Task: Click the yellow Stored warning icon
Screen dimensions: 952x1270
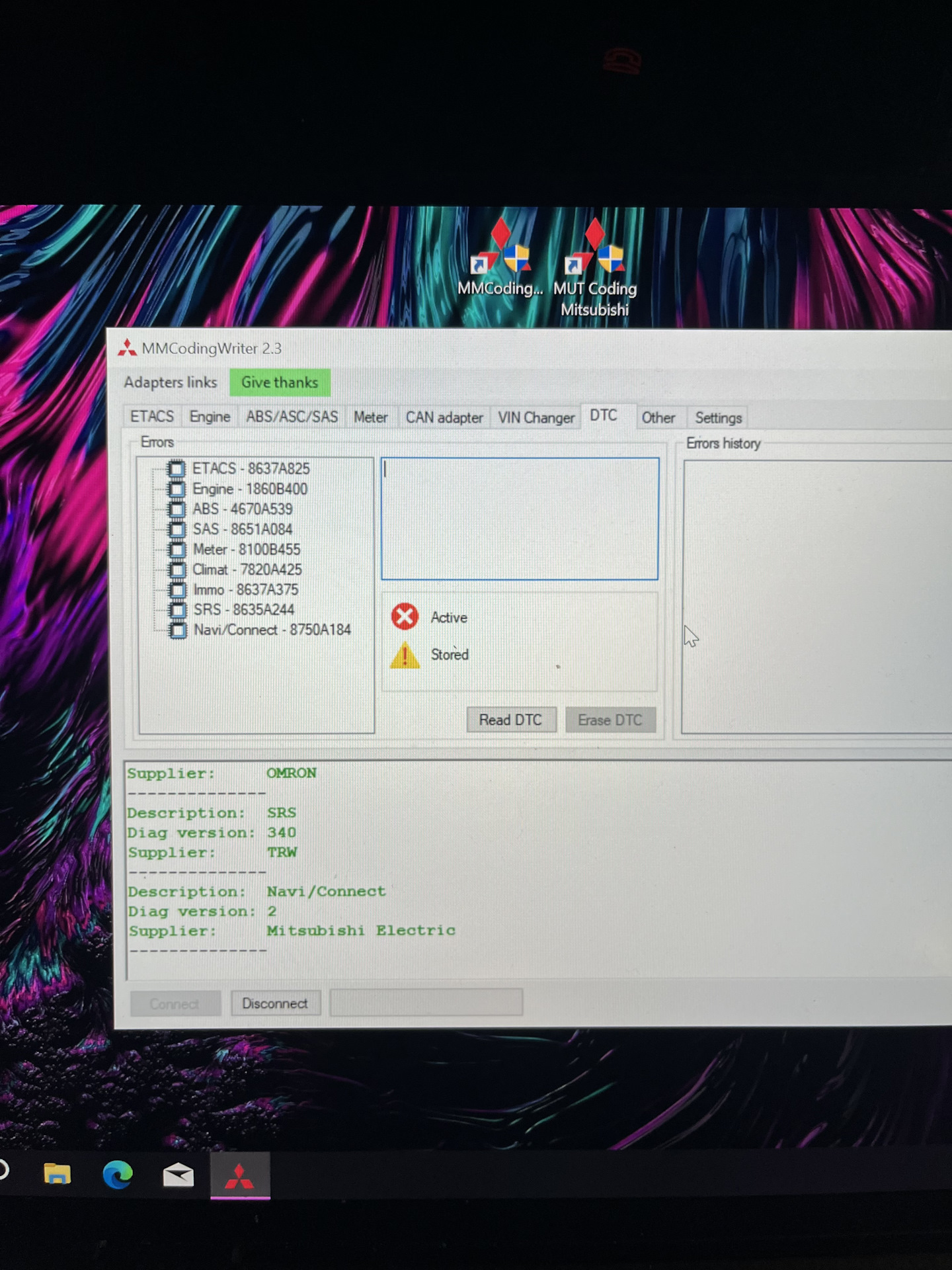Action: click(x=405, y=655)
